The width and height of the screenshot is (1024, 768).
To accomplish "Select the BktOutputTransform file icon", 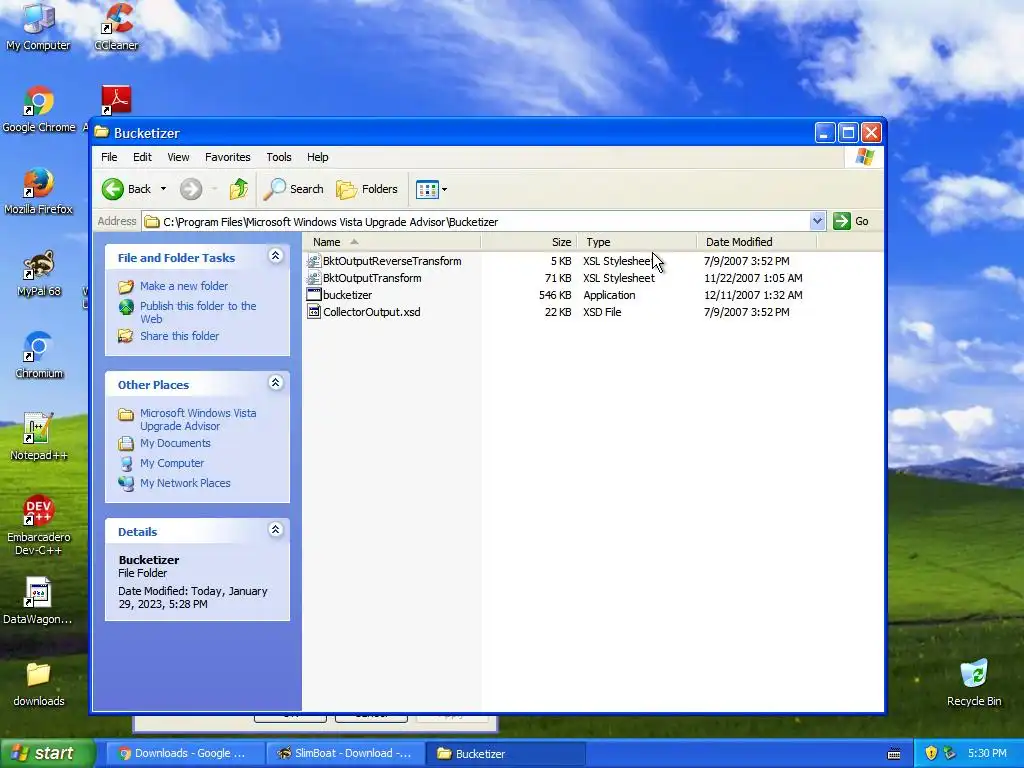I will click(x=313, y=278).
